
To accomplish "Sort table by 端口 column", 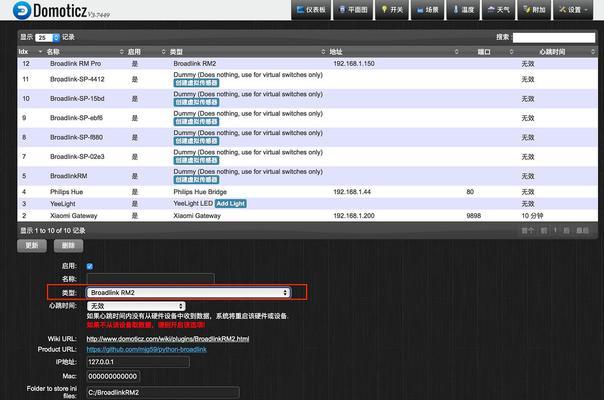I will [x=488, y=52].
